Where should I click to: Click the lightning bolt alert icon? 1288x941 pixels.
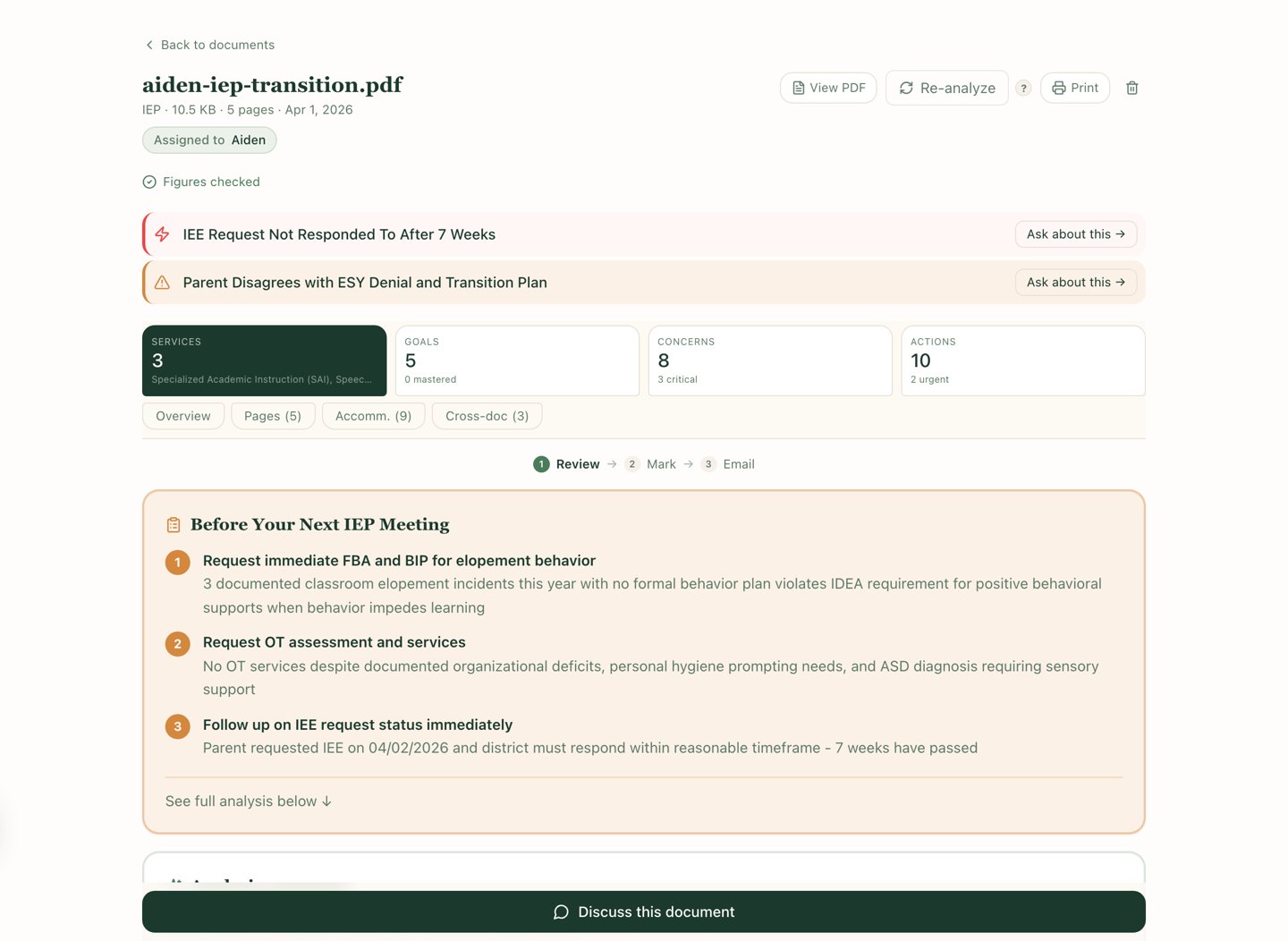162,234
